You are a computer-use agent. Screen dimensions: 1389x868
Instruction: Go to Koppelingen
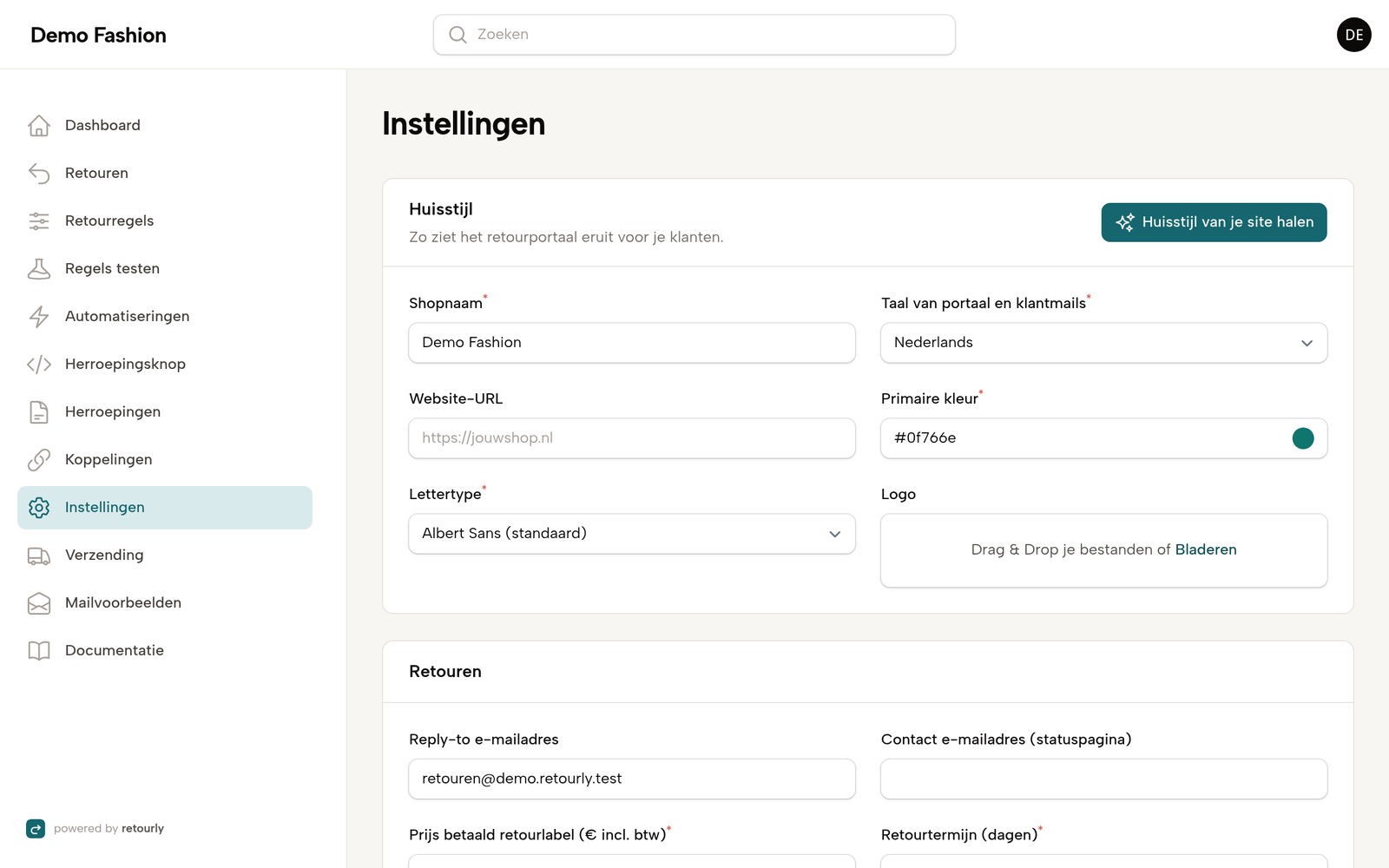165,460
